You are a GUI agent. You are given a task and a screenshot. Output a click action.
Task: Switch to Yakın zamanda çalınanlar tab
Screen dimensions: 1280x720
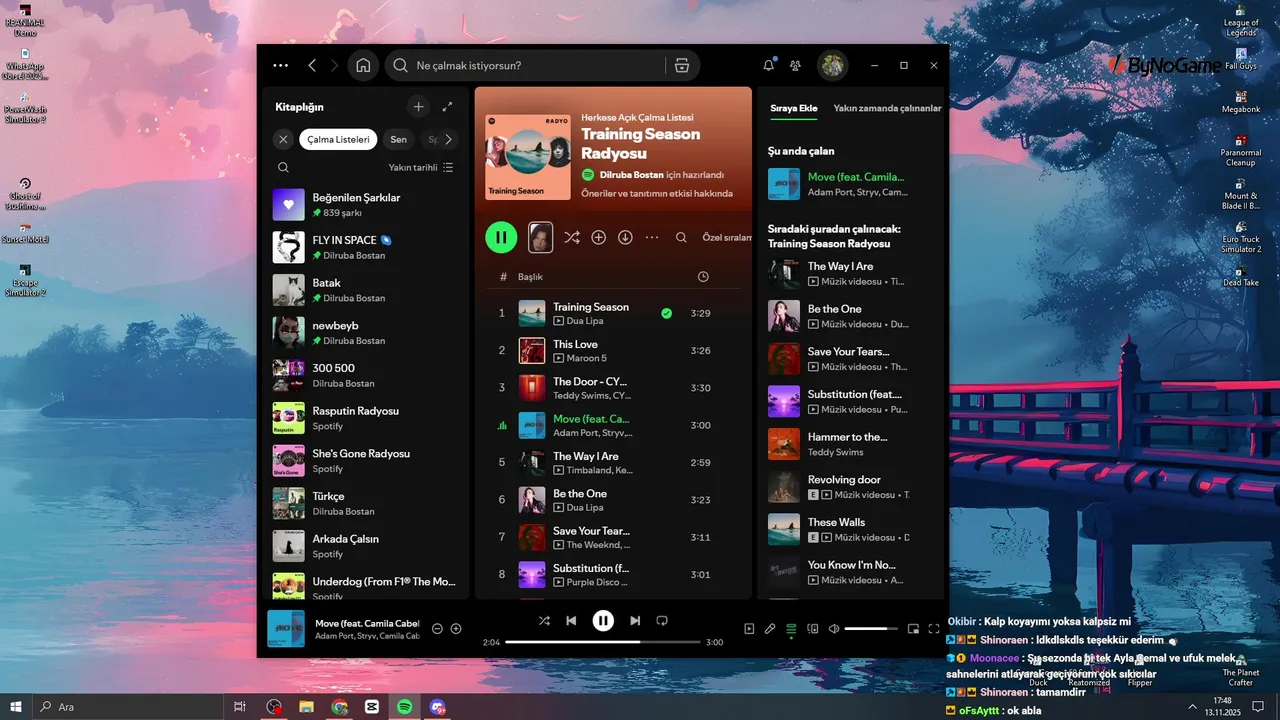(887, 108)
